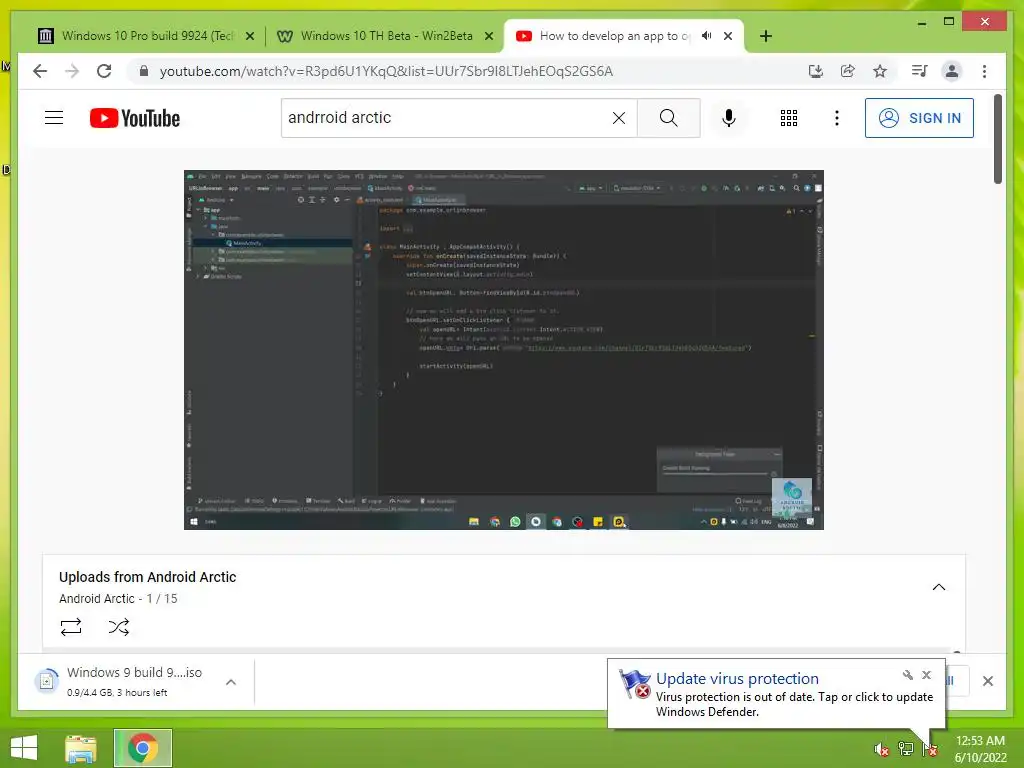
Task: Click the browser forward arrow
Action: click(x=72, y=71)
